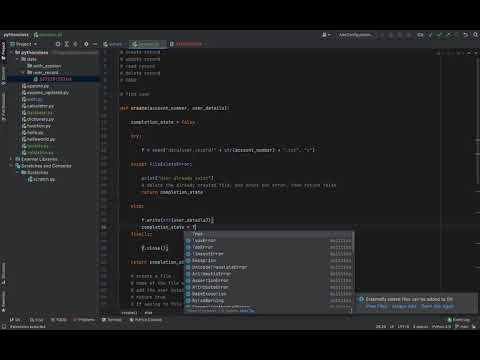Open the Python Console tab
480x360 pixels.
146,320
